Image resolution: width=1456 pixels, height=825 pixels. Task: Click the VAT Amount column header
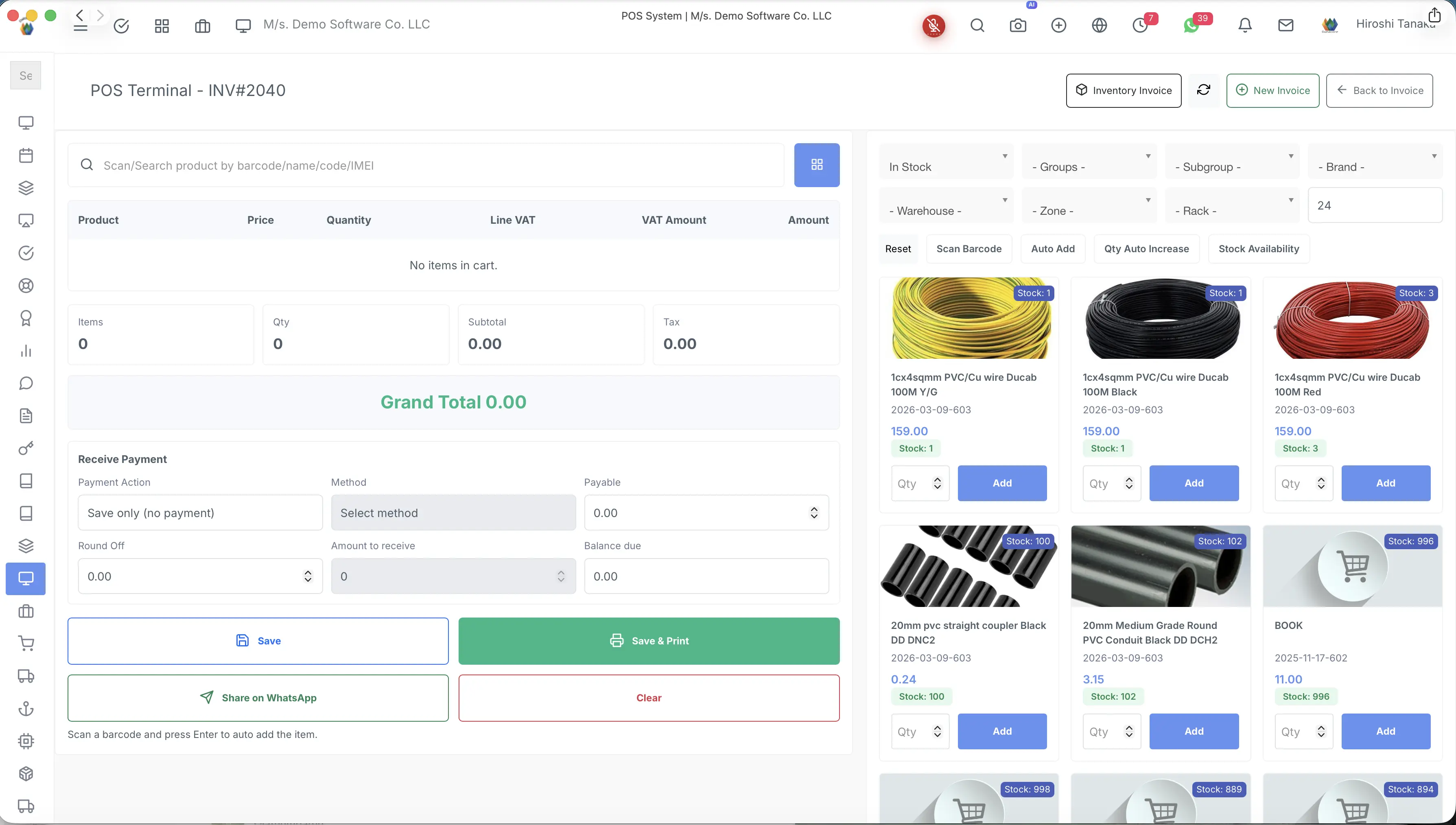point(674,220)
